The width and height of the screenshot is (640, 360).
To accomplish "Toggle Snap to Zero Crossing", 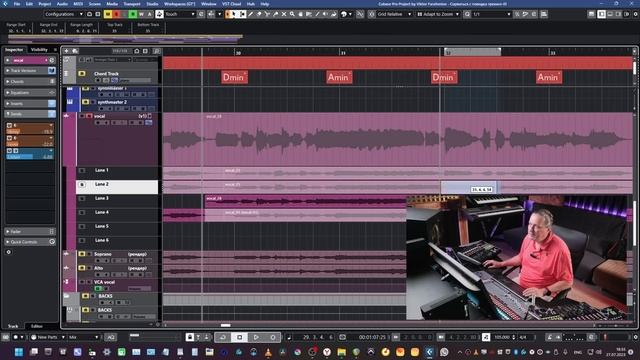I will click(x=360, y=14).
